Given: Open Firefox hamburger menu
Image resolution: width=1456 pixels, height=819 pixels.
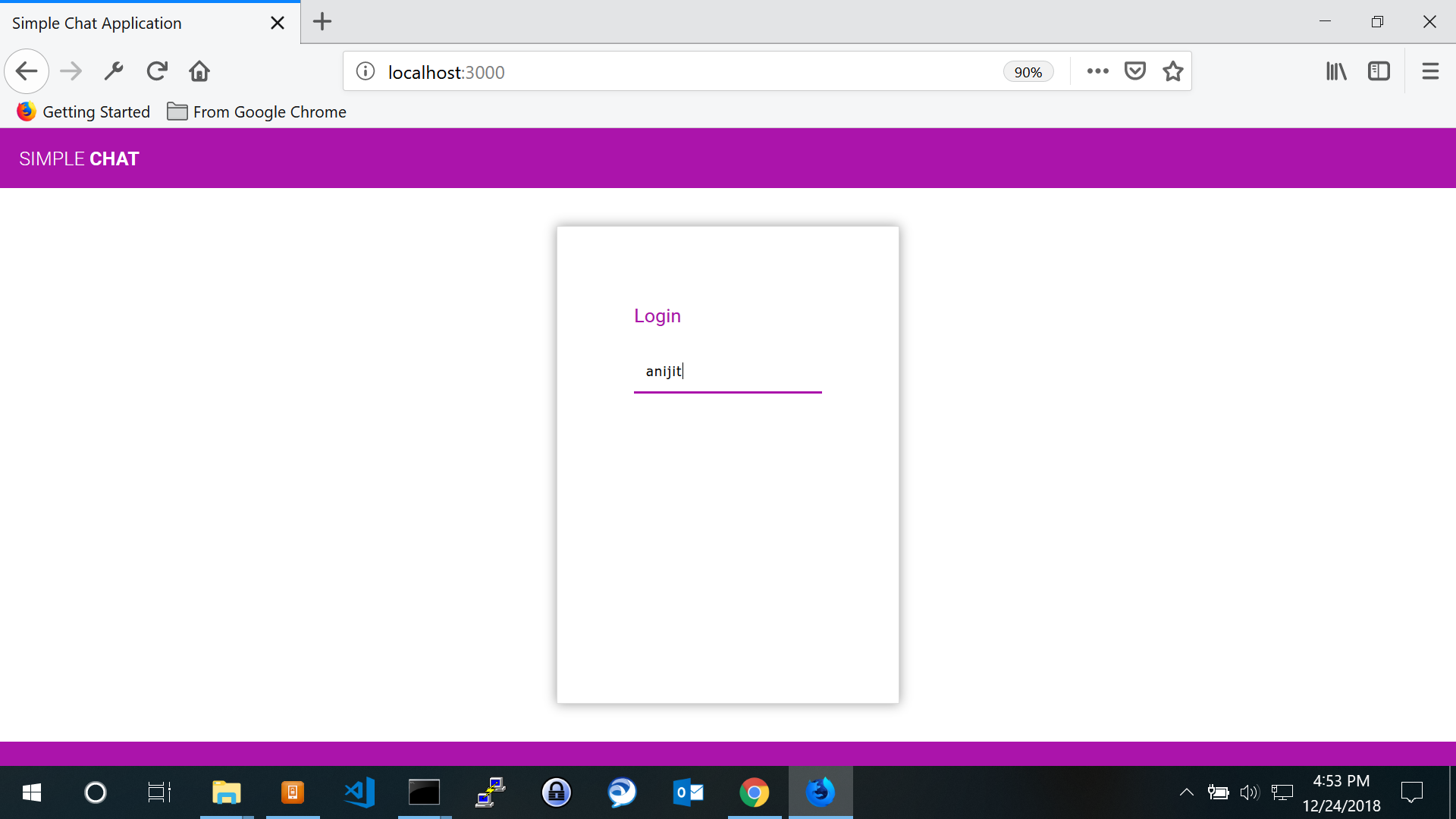Looking at the screenshot, I should 1430,71.
